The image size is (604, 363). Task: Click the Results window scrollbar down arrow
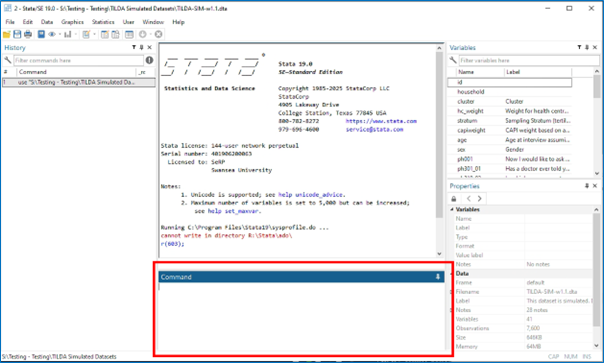(x=439, y=254)
